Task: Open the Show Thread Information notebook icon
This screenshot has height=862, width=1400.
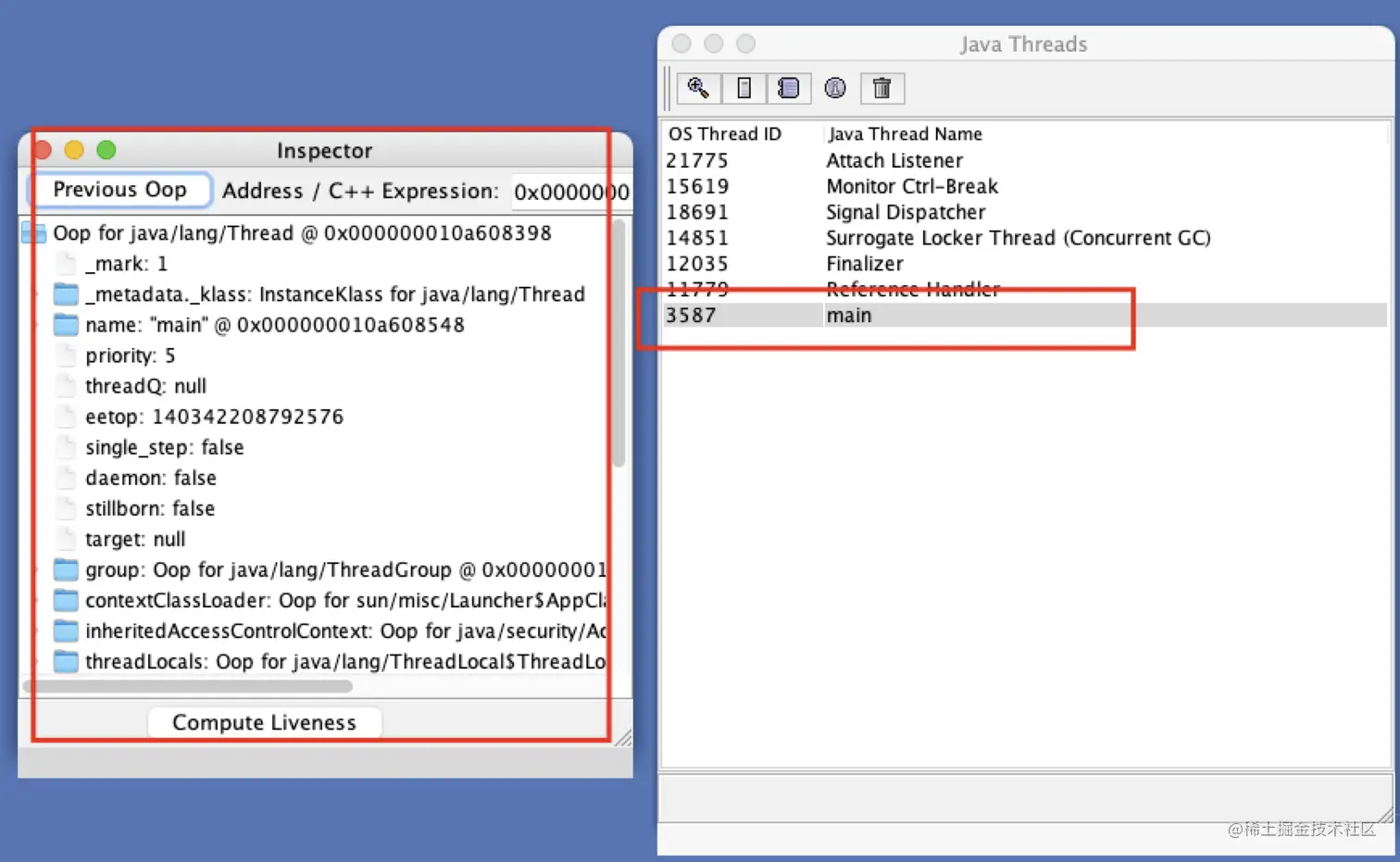Action: coord(789,88)
